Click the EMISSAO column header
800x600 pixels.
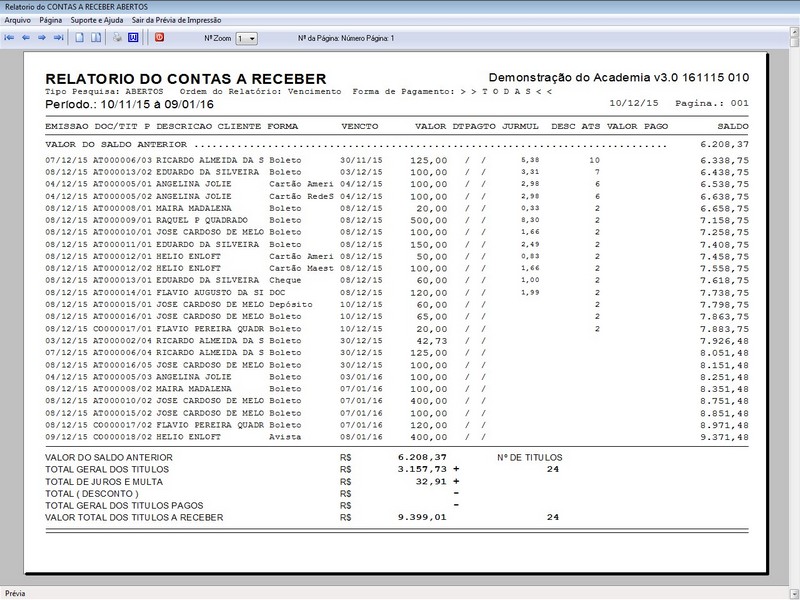point(67,127)
